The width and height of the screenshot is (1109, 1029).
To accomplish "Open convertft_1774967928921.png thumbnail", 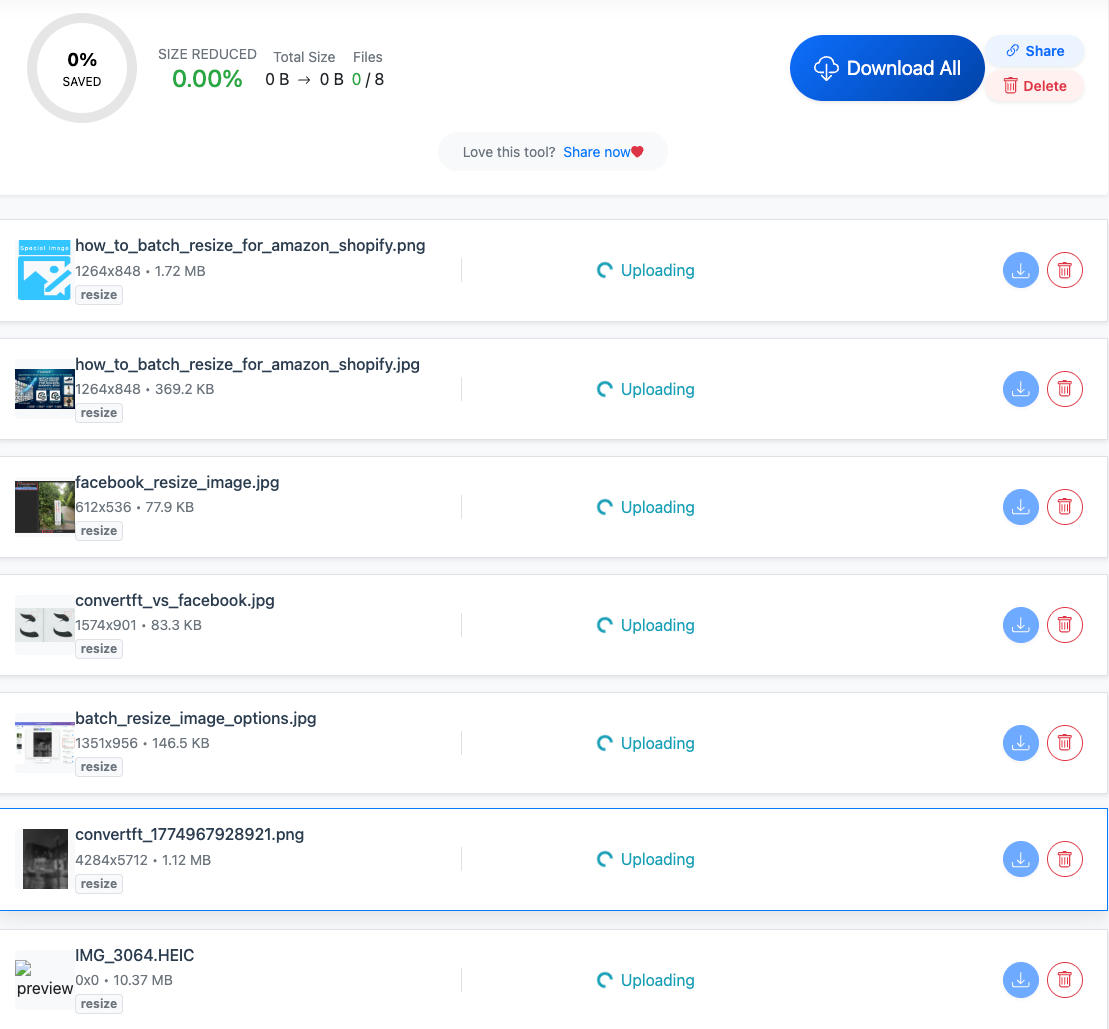I will coord(45,859).
